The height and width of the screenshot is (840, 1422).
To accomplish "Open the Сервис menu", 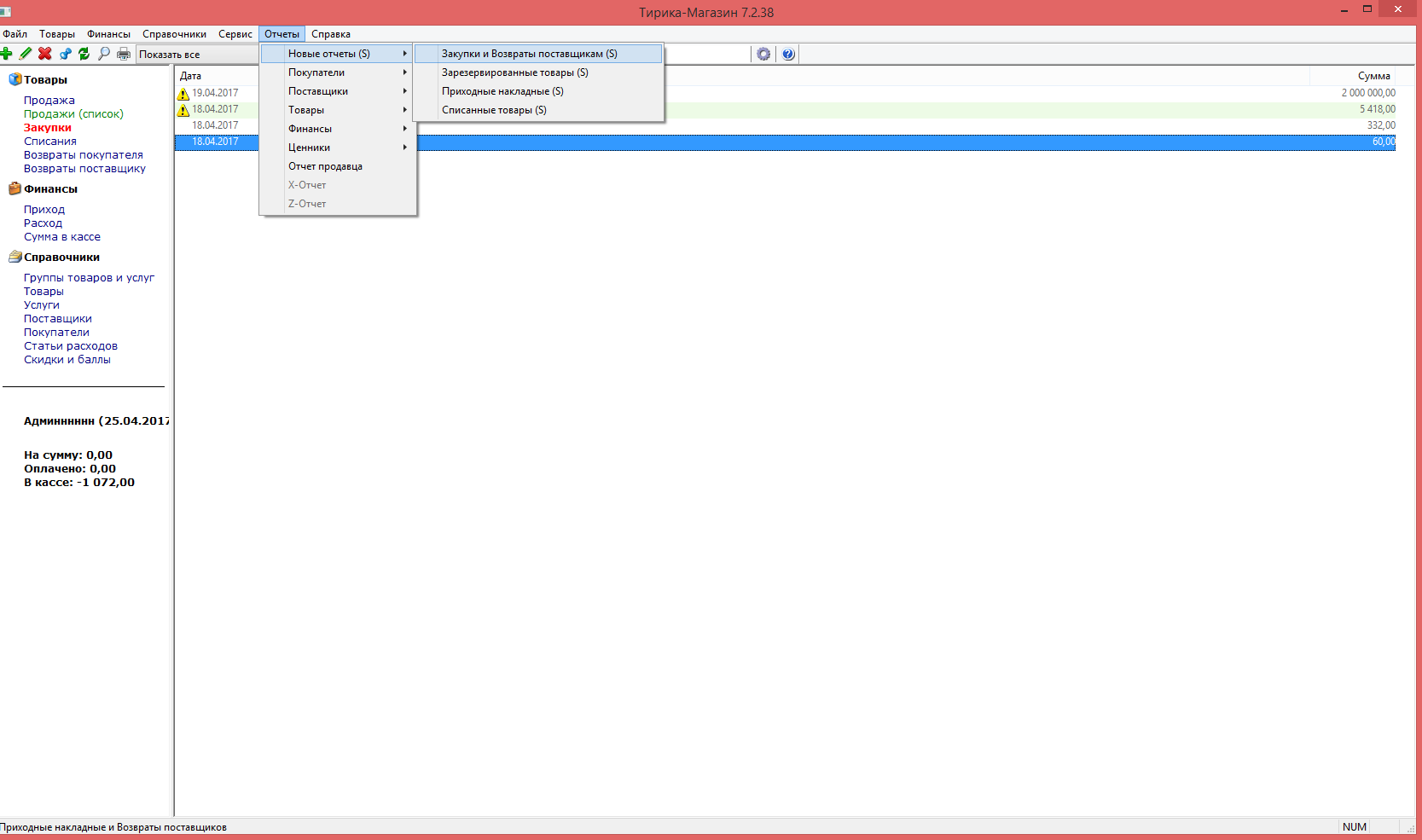I will [235, 34].
